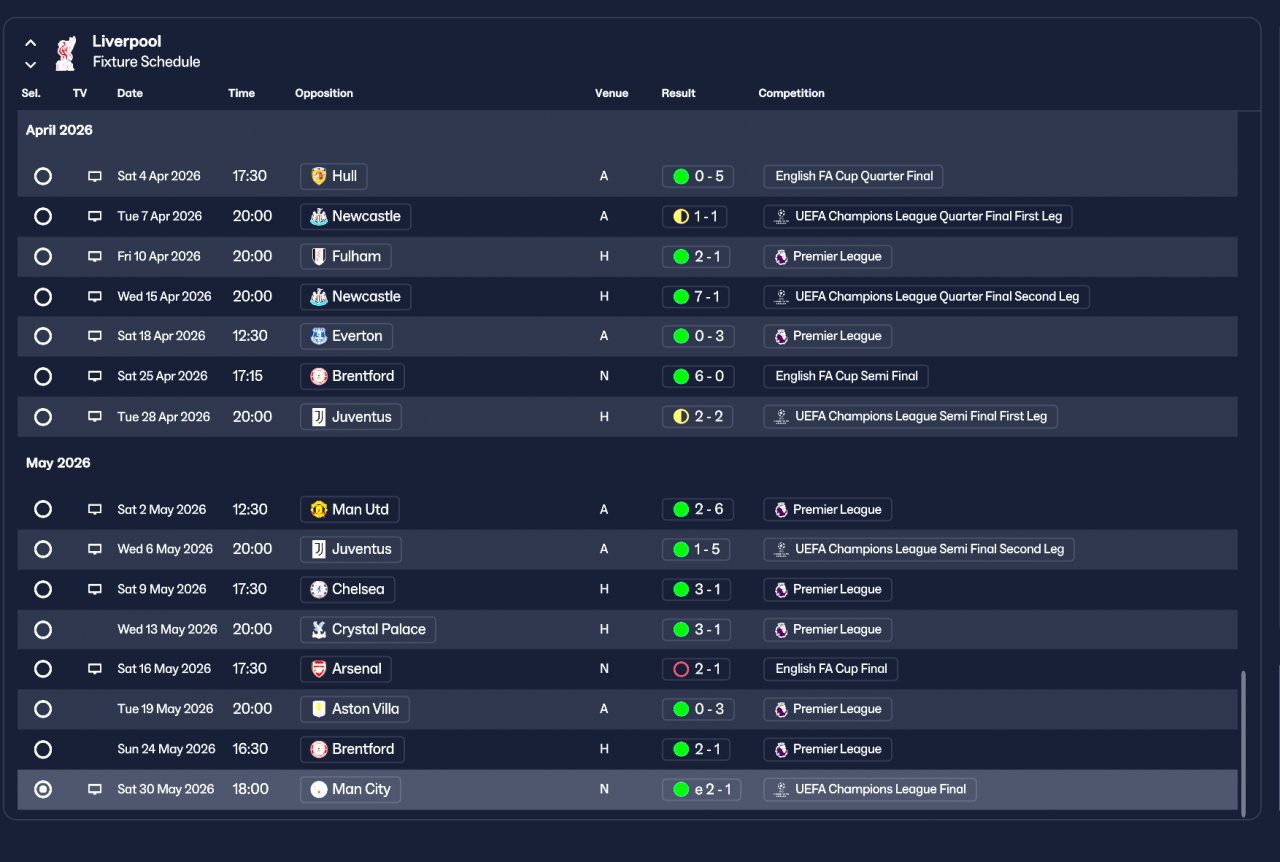This screenshot has width=1280, height=862.
Task: Click TV icon for Man Utd match
Action: click(95, 509)
